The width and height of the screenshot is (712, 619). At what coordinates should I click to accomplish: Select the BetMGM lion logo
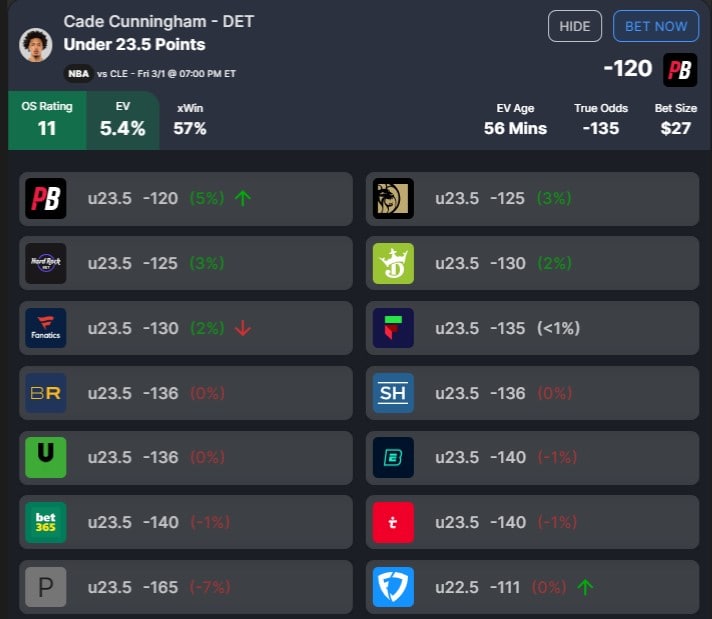click(x=393, y=198)
